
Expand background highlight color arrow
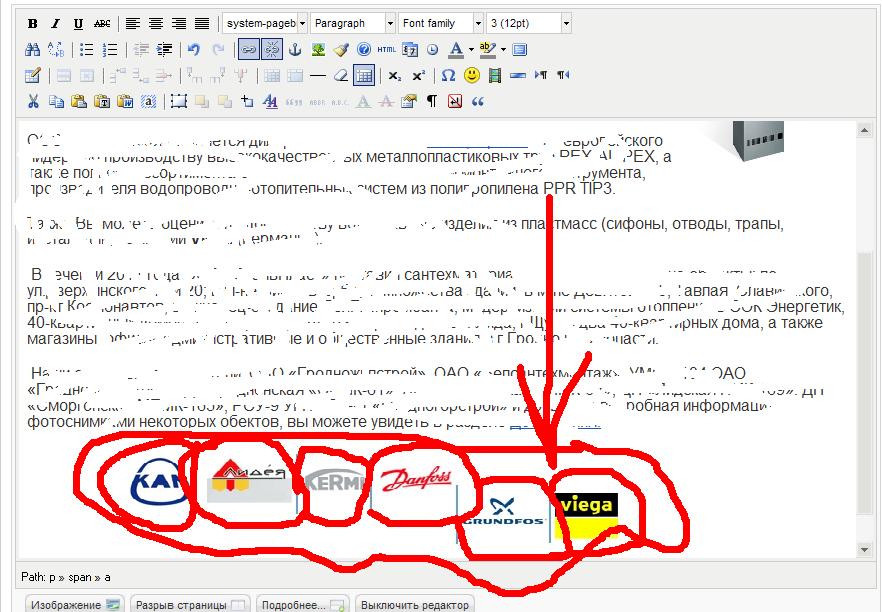click(x=503, y=50)
